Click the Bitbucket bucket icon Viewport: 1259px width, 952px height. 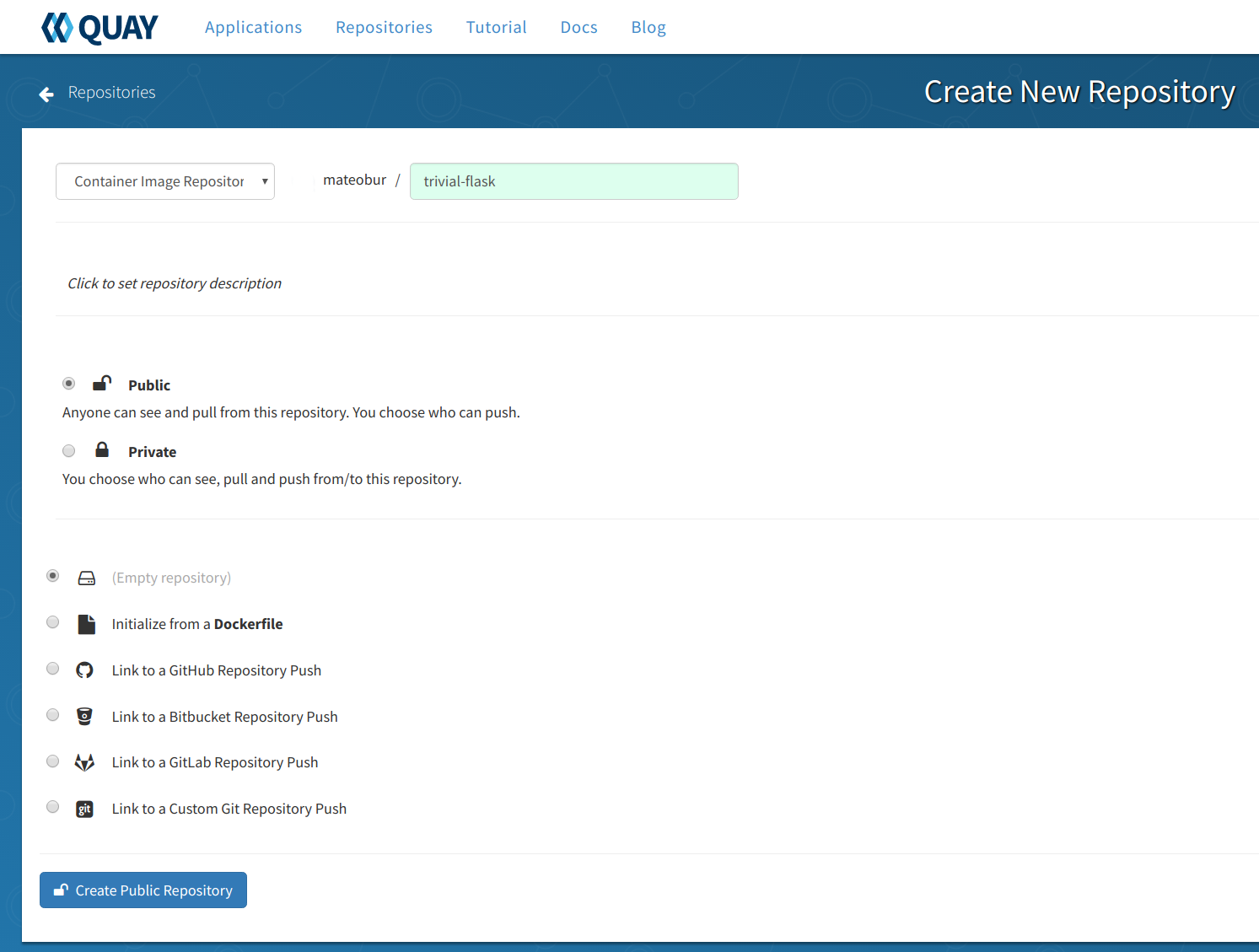pos(84,716)
